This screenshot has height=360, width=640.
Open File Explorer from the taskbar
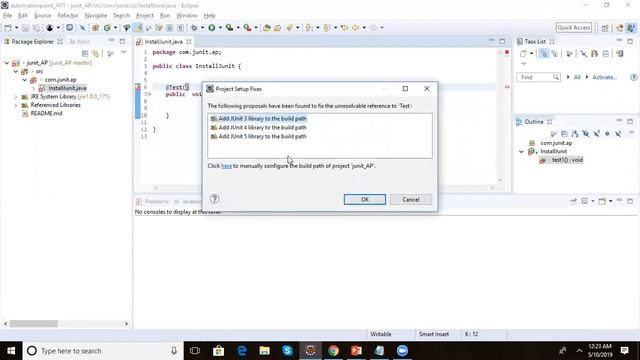coord(264,351)
